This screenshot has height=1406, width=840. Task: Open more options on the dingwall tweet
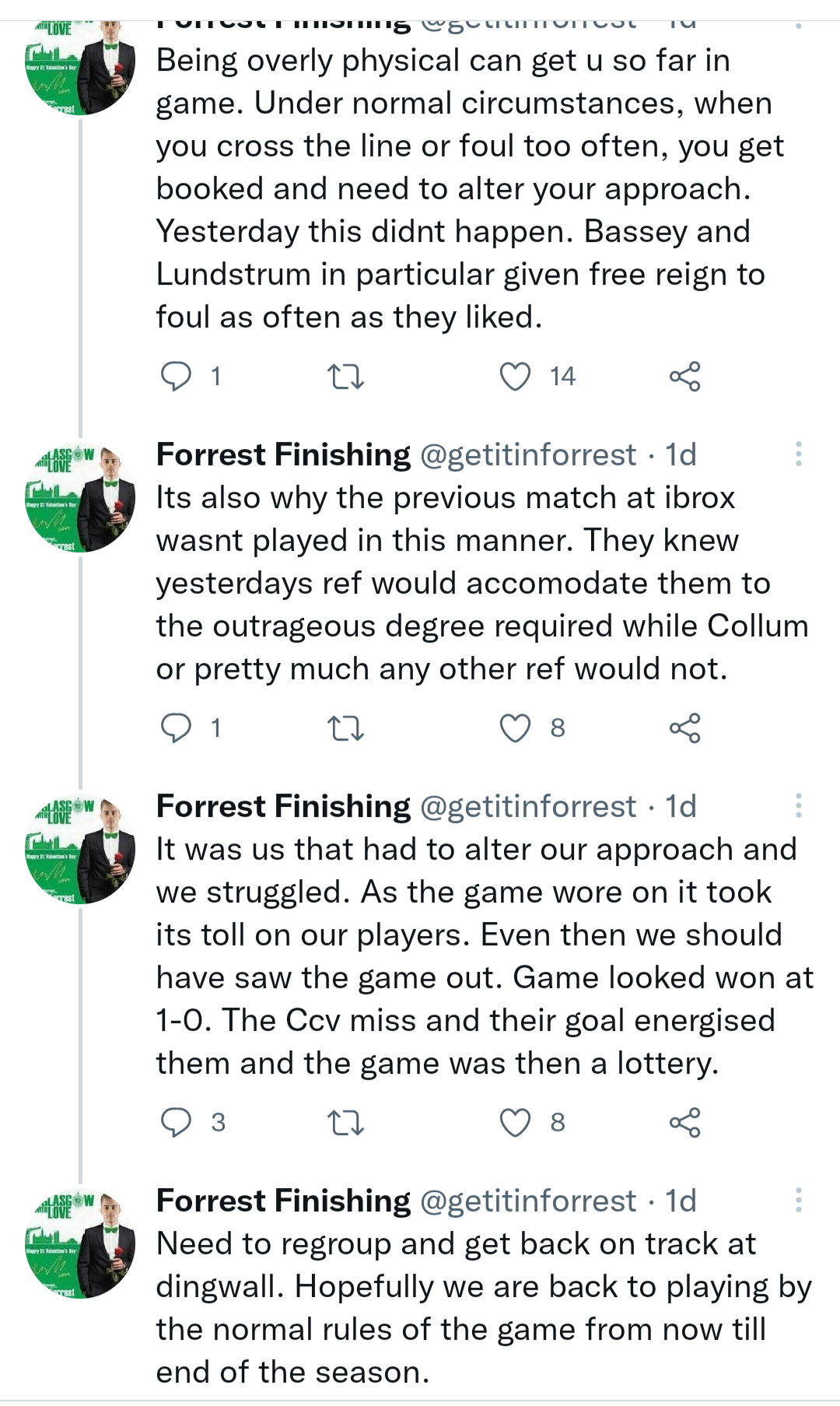[x=798, y=1201]
